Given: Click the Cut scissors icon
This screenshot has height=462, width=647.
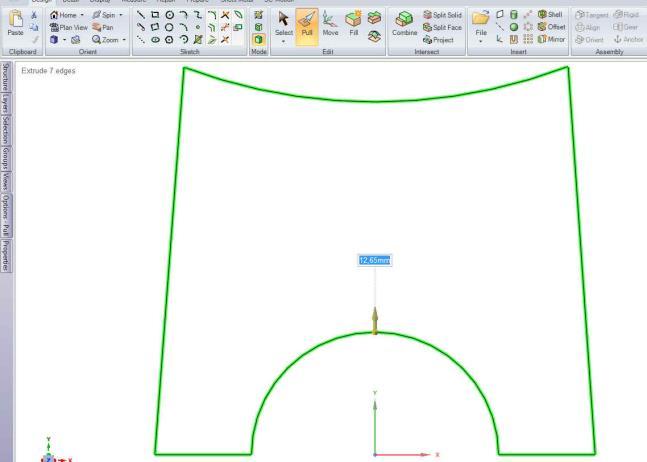Looking at the screenshot, I should [x=34, y=15].
